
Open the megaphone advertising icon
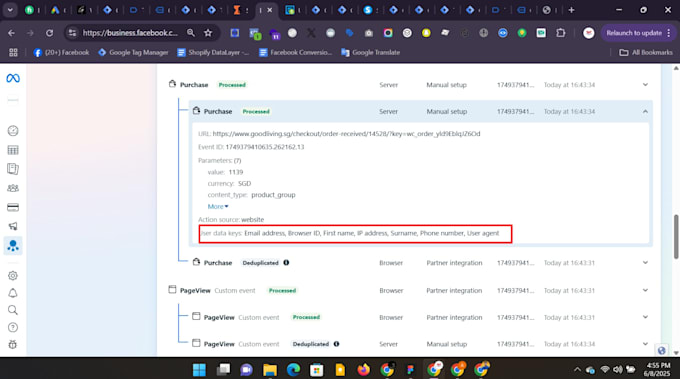13,226
